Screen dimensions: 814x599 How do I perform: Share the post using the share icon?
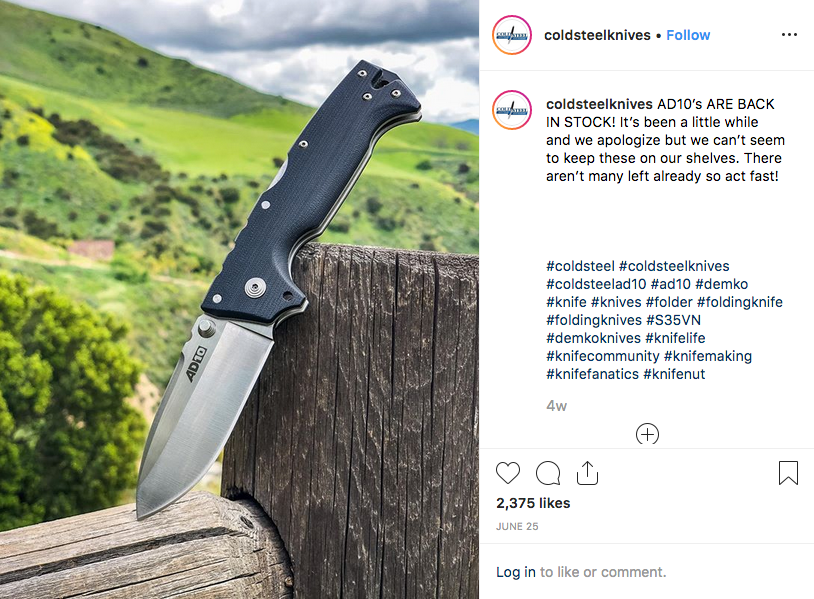click(587, 473)
